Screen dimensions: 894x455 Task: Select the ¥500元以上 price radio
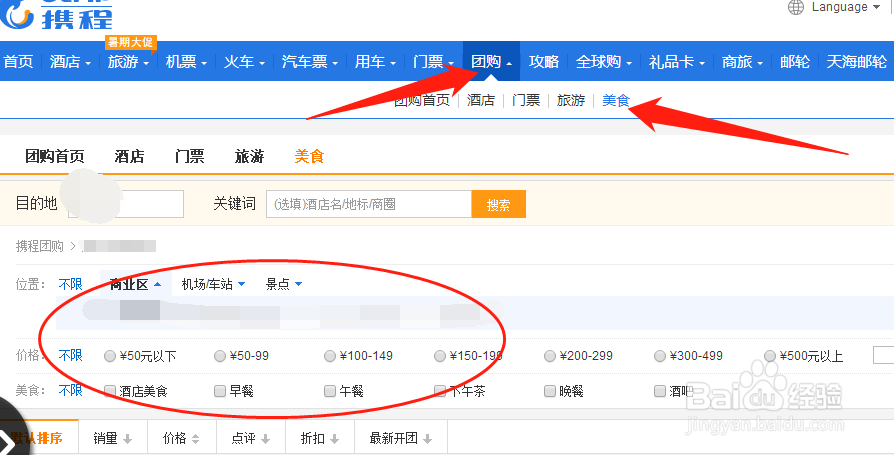770,356
